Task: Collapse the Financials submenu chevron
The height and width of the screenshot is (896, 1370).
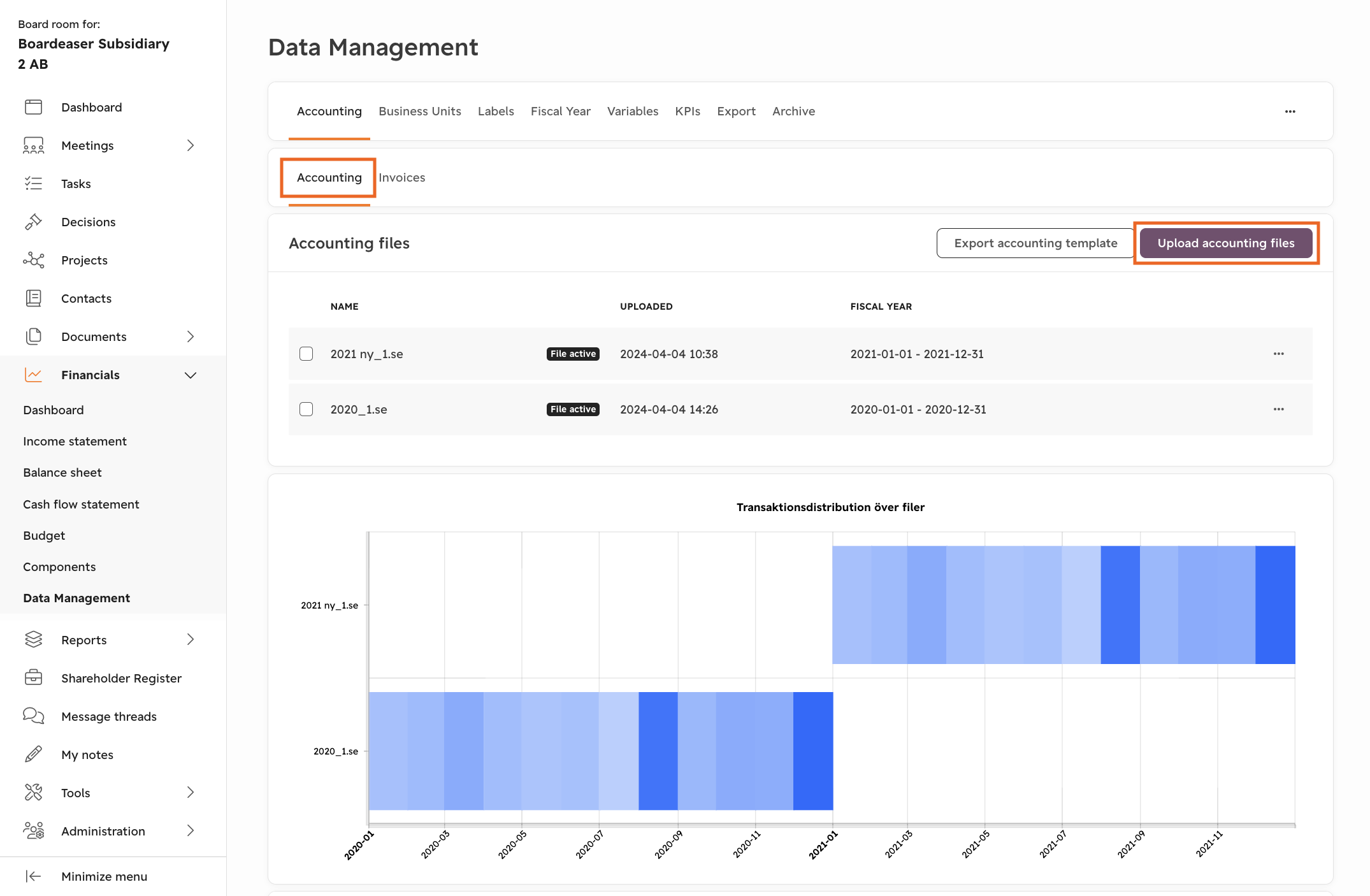Action: pos(190,375)
